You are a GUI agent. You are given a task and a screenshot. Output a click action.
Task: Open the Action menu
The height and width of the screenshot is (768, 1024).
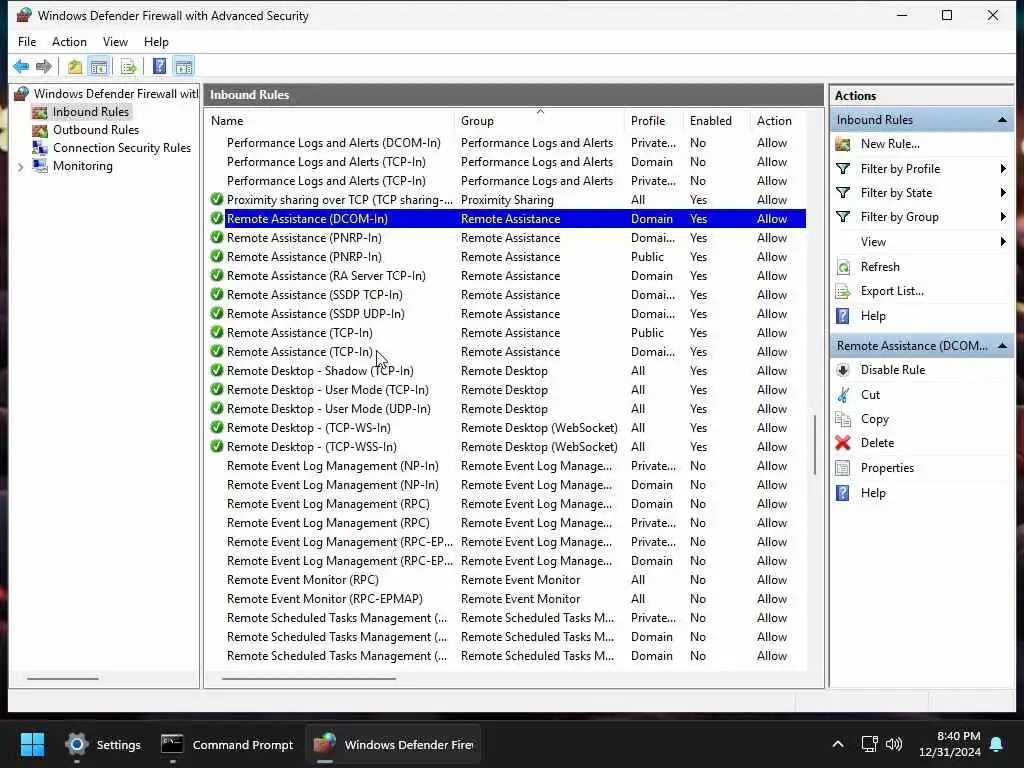pos(69,42)
